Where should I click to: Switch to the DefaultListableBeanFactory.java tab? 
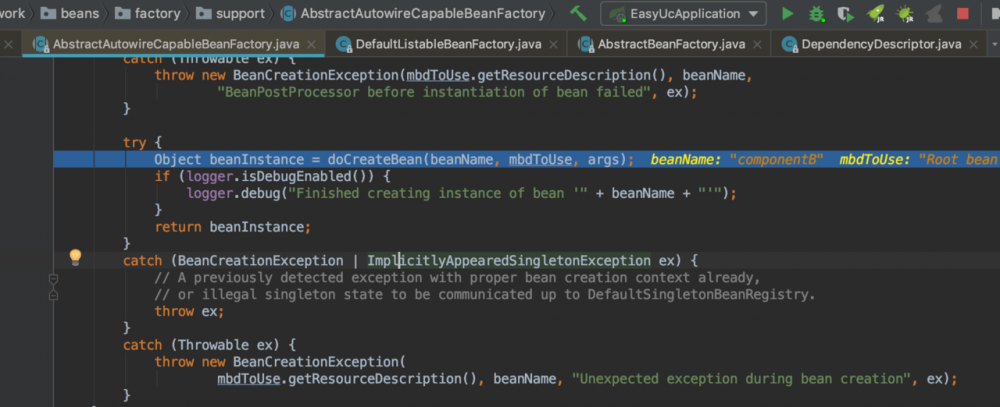click(x=456, y=45)
